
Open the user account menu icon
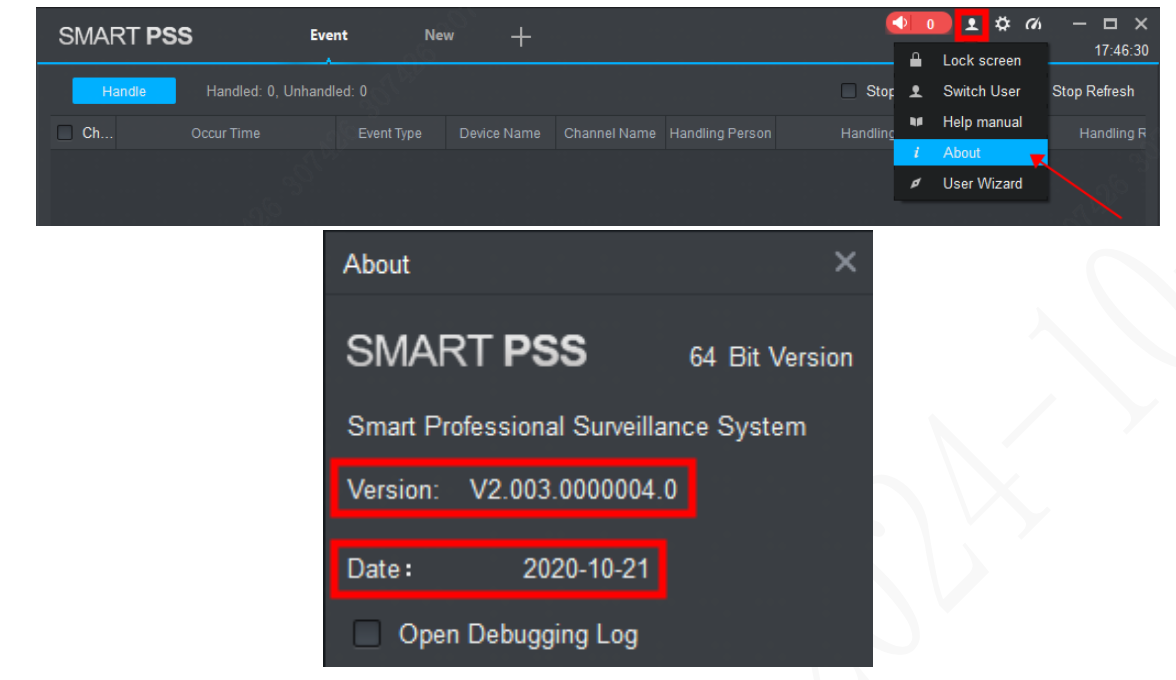pyautogui.click(x=972, y=22)
